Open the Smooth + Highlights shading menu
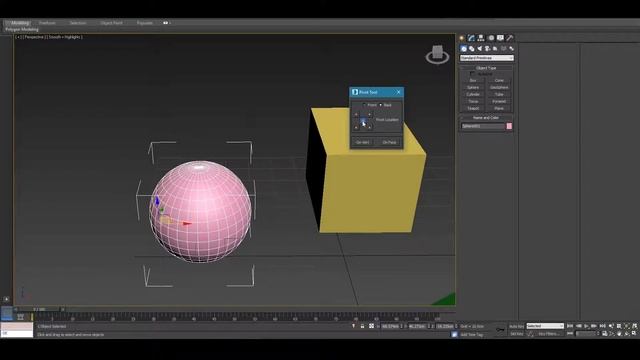Image resolution: width=640 pixels, height=360 pixels. click(x=66, y=37)
